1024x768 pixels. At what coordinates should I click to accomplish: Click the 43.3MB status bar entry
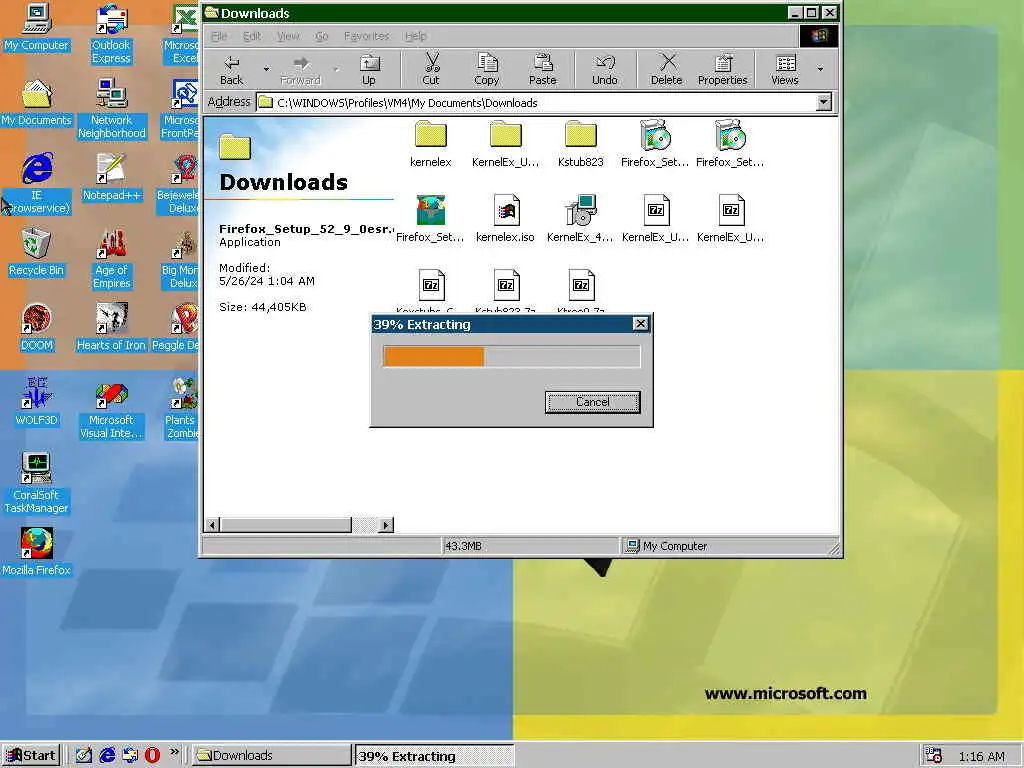click(x=530, y=546)
